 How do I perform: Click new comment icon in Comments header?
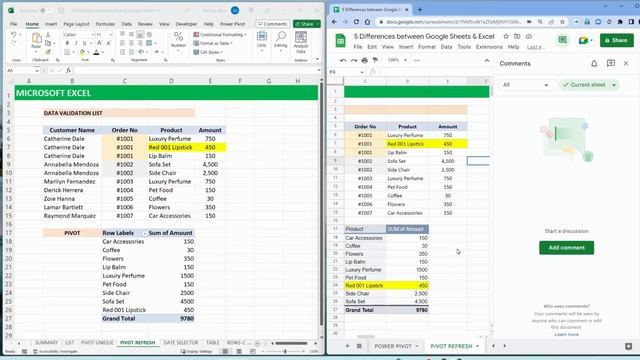click(611, 63)
